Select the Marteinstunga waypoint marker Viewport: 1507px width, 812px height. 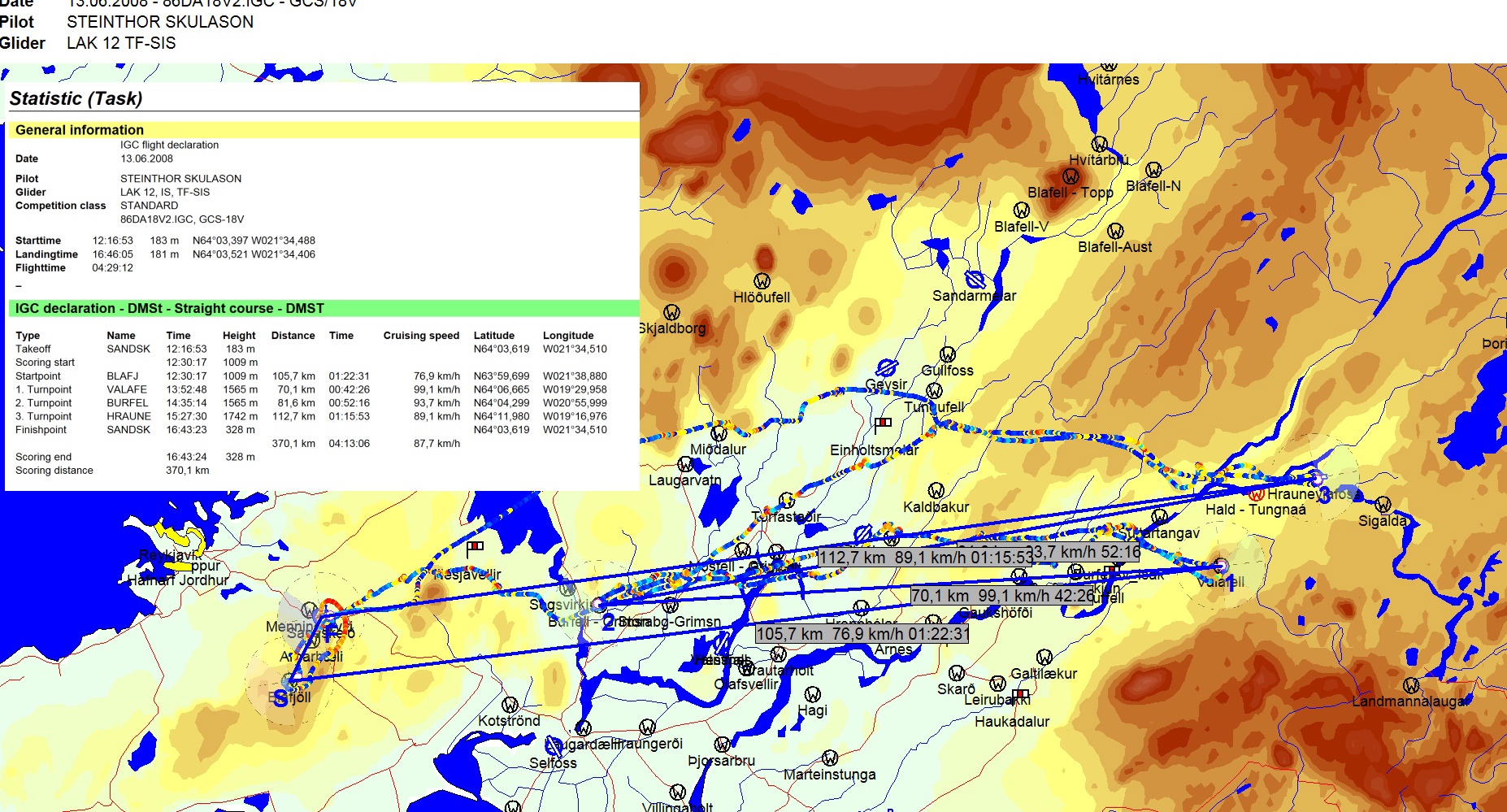(x=829, y=758)
